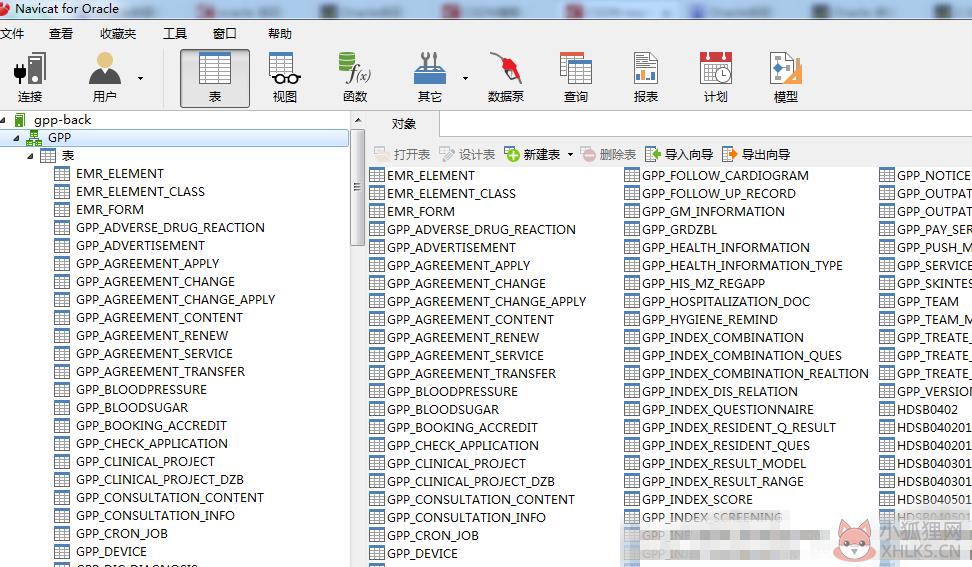Select GPP_ADVERSE_DRUG_REACTION in object list

481,229
